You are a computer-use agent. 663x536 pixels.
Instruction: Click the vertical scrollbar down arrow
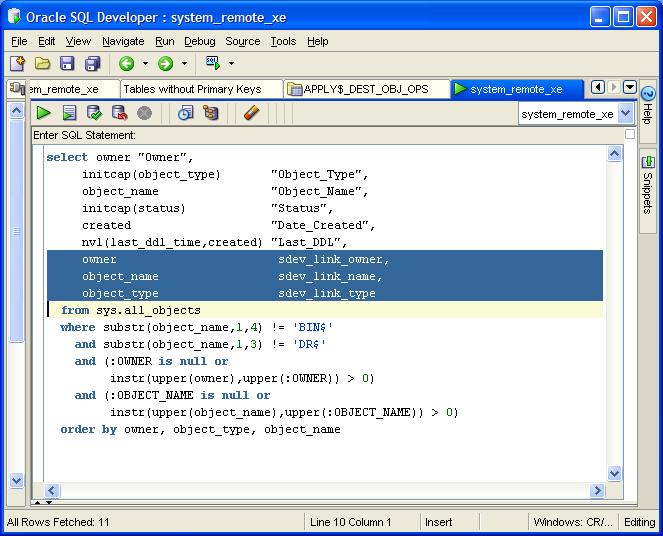coord(614,475)
